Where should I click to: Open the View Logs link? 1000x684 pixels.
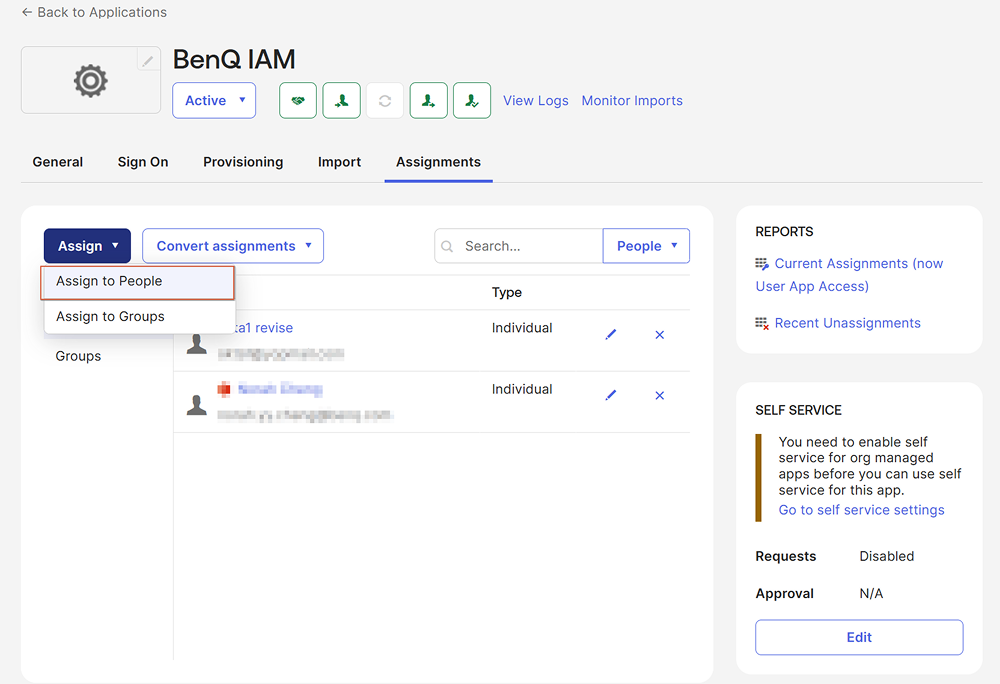coord(535,101)
